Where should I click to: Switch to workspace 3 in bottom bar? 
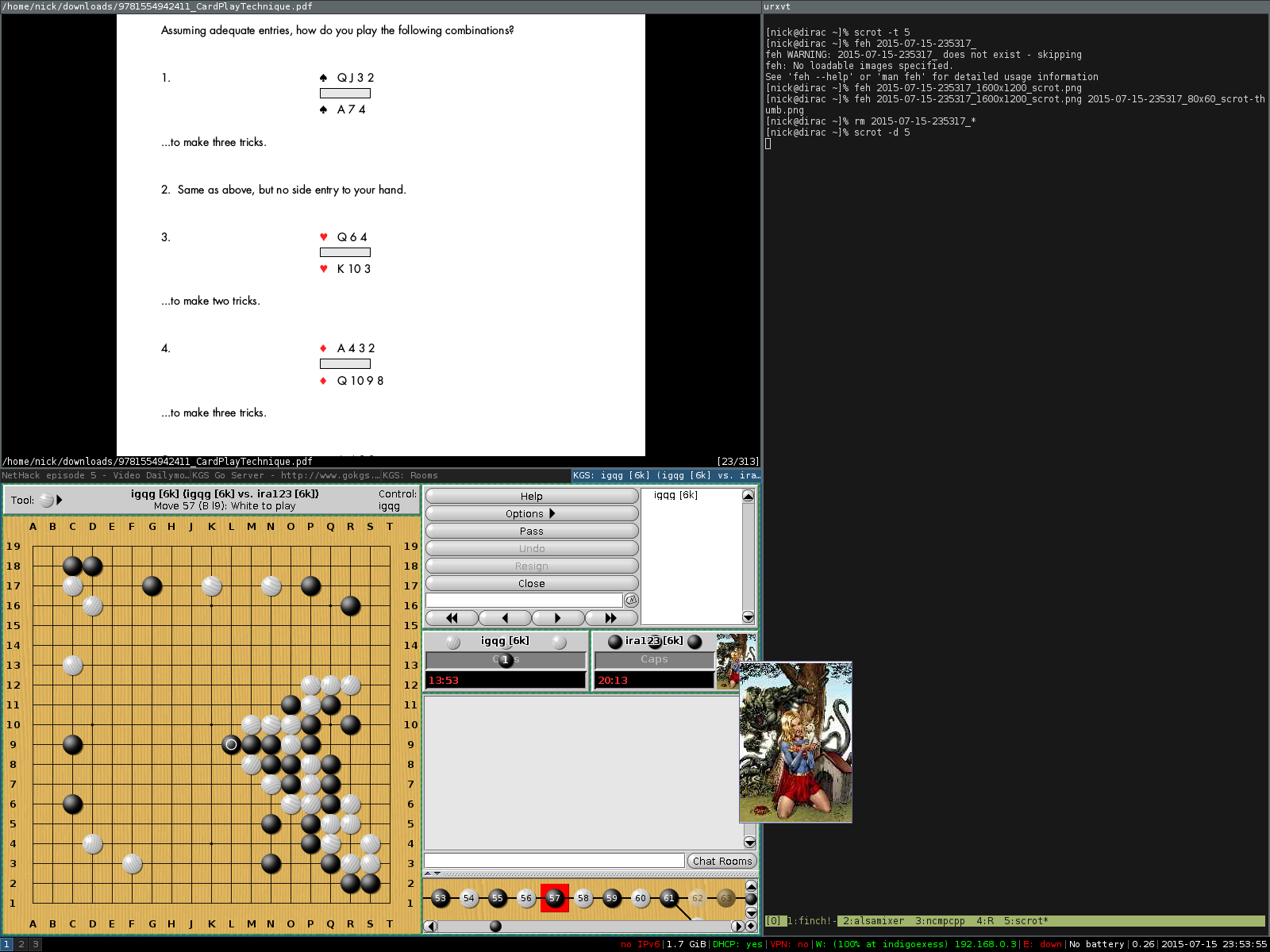pos(35,944)
